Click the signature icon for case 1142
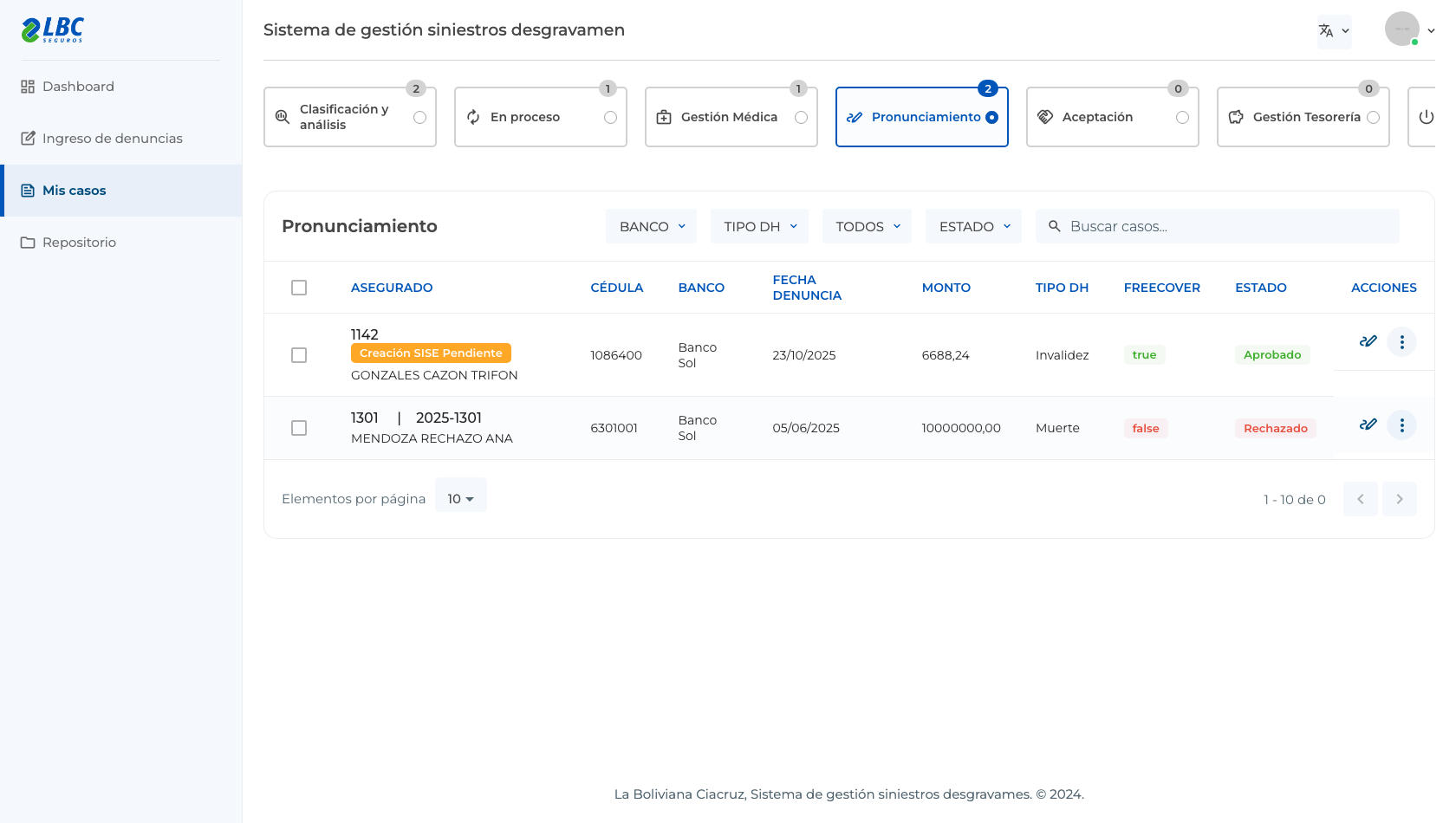 [x=1368, y=341]
